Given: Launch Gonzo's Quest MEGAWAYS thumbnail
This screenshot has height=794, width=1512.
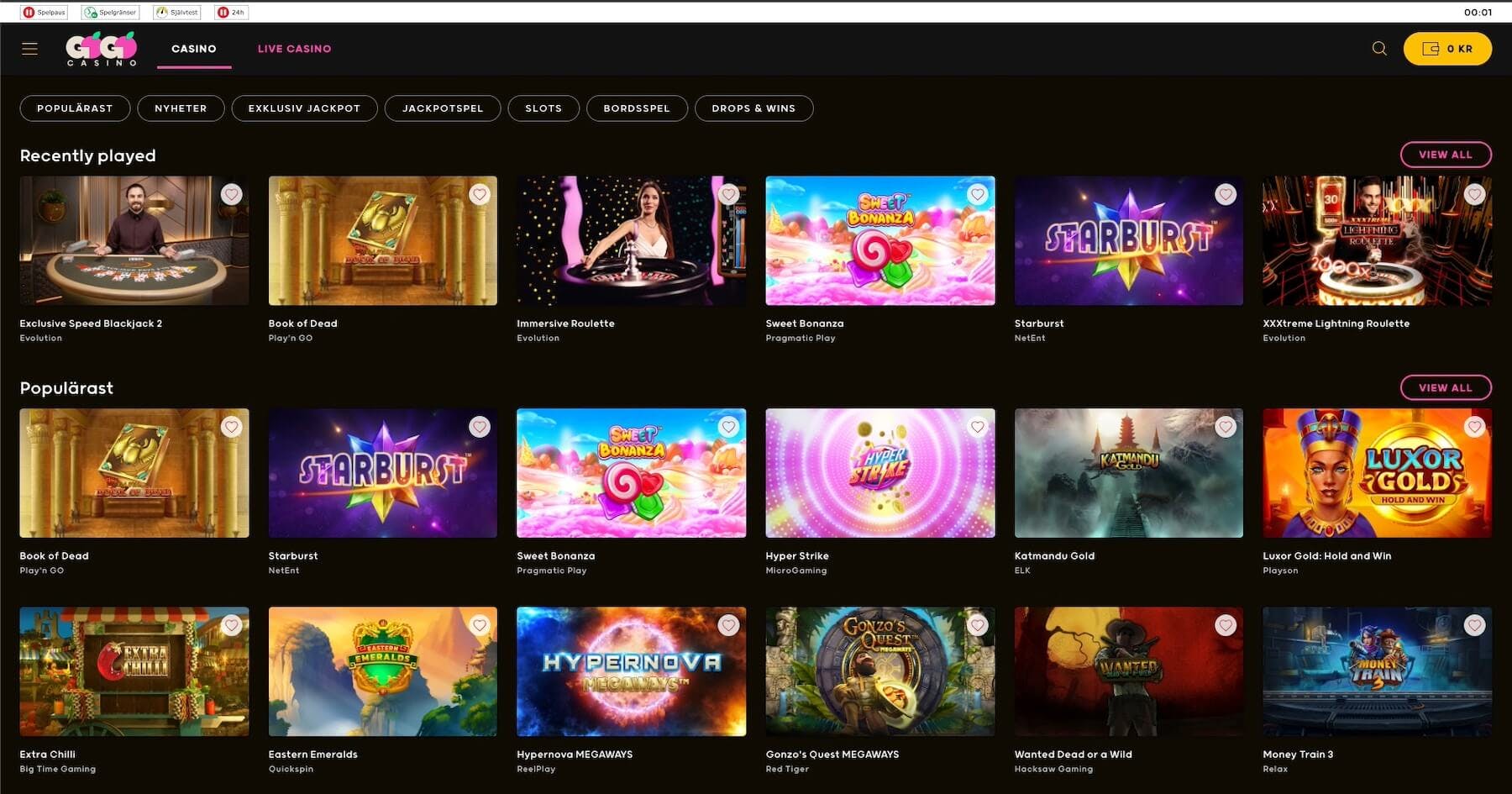Looking at the screenshot, I should tap(880, 671).
